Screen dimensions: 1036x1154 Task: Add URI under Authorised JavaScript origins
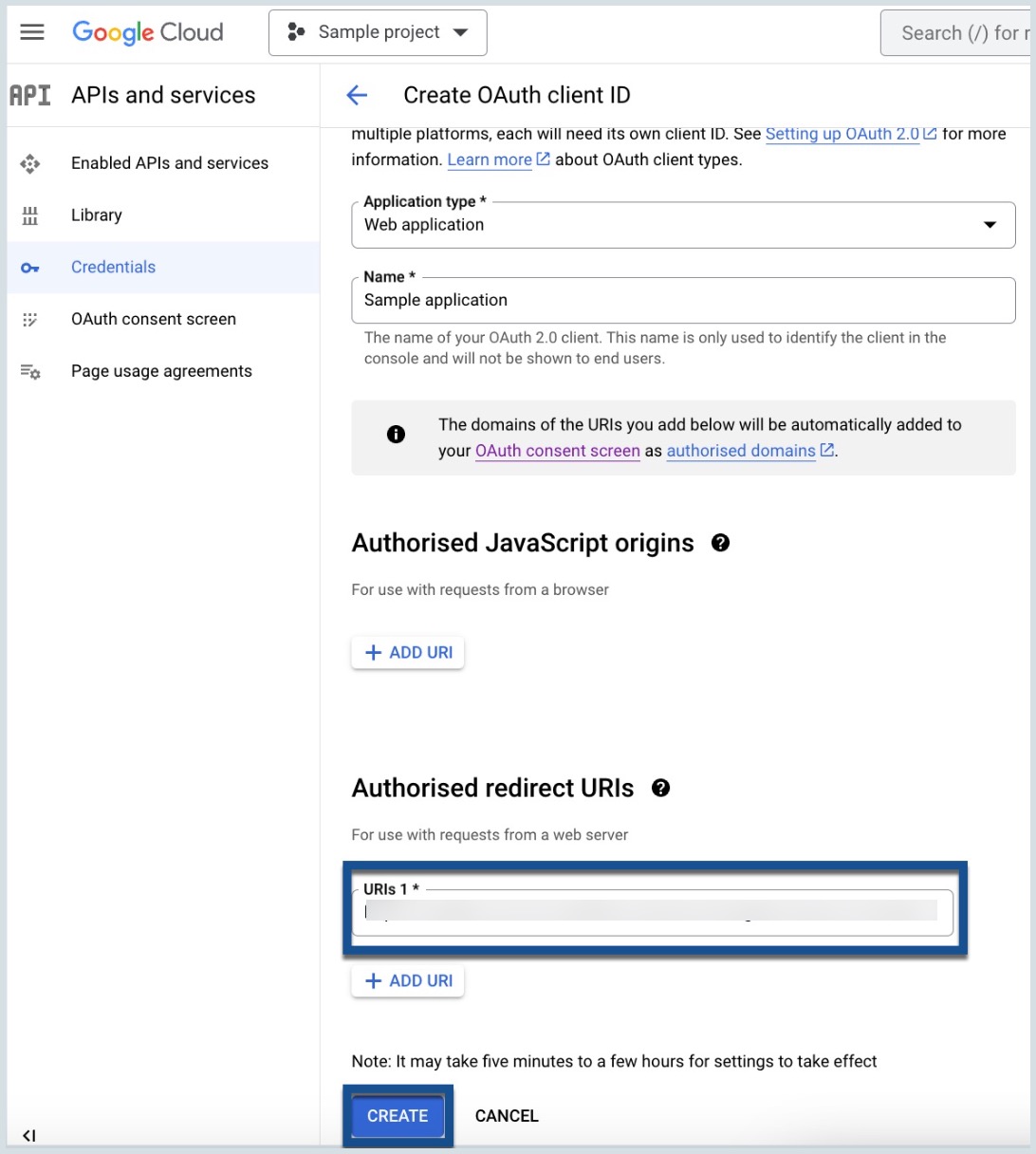pos(408,653)
